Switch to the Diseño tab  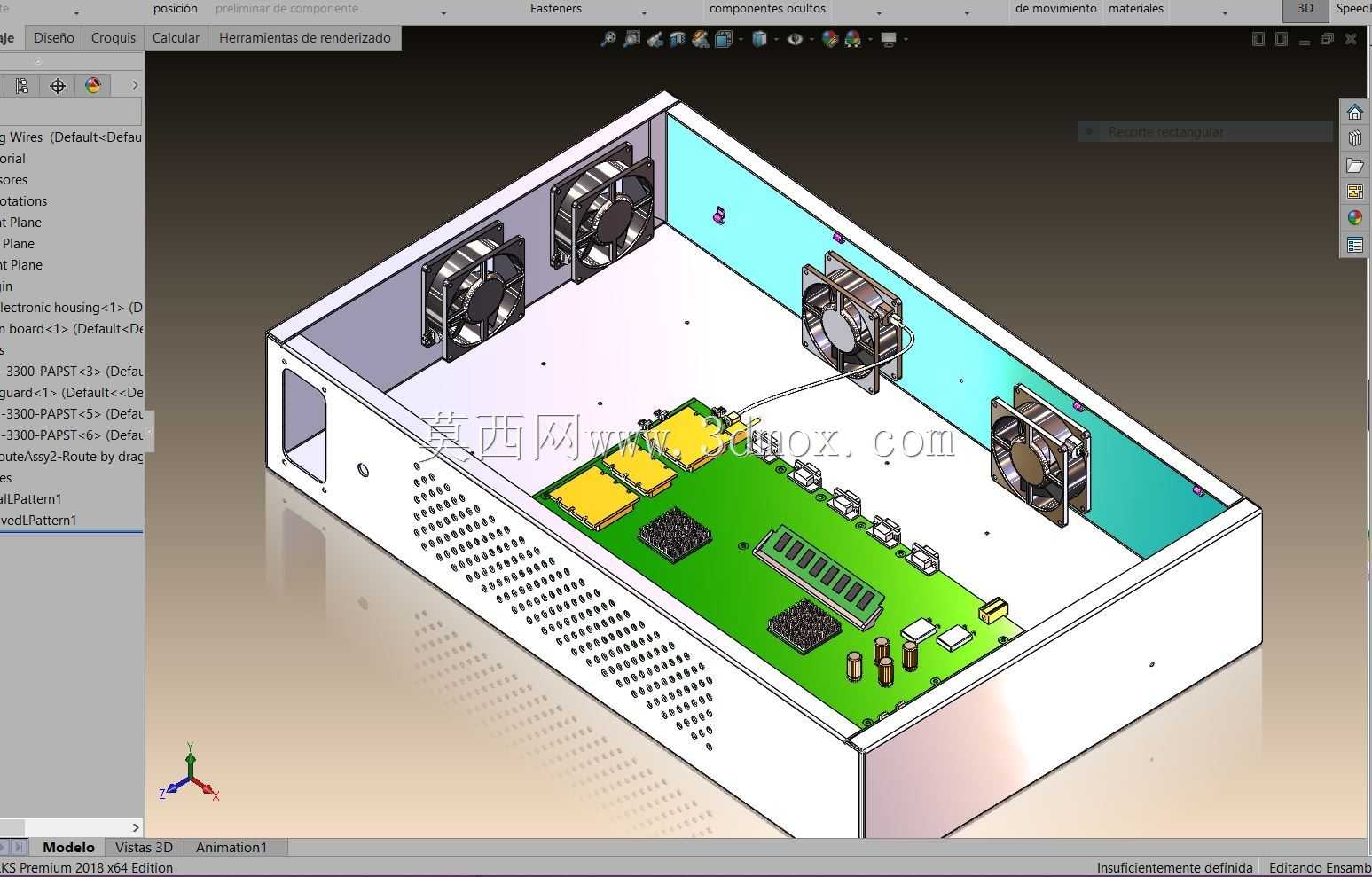(x=54, y=38)
